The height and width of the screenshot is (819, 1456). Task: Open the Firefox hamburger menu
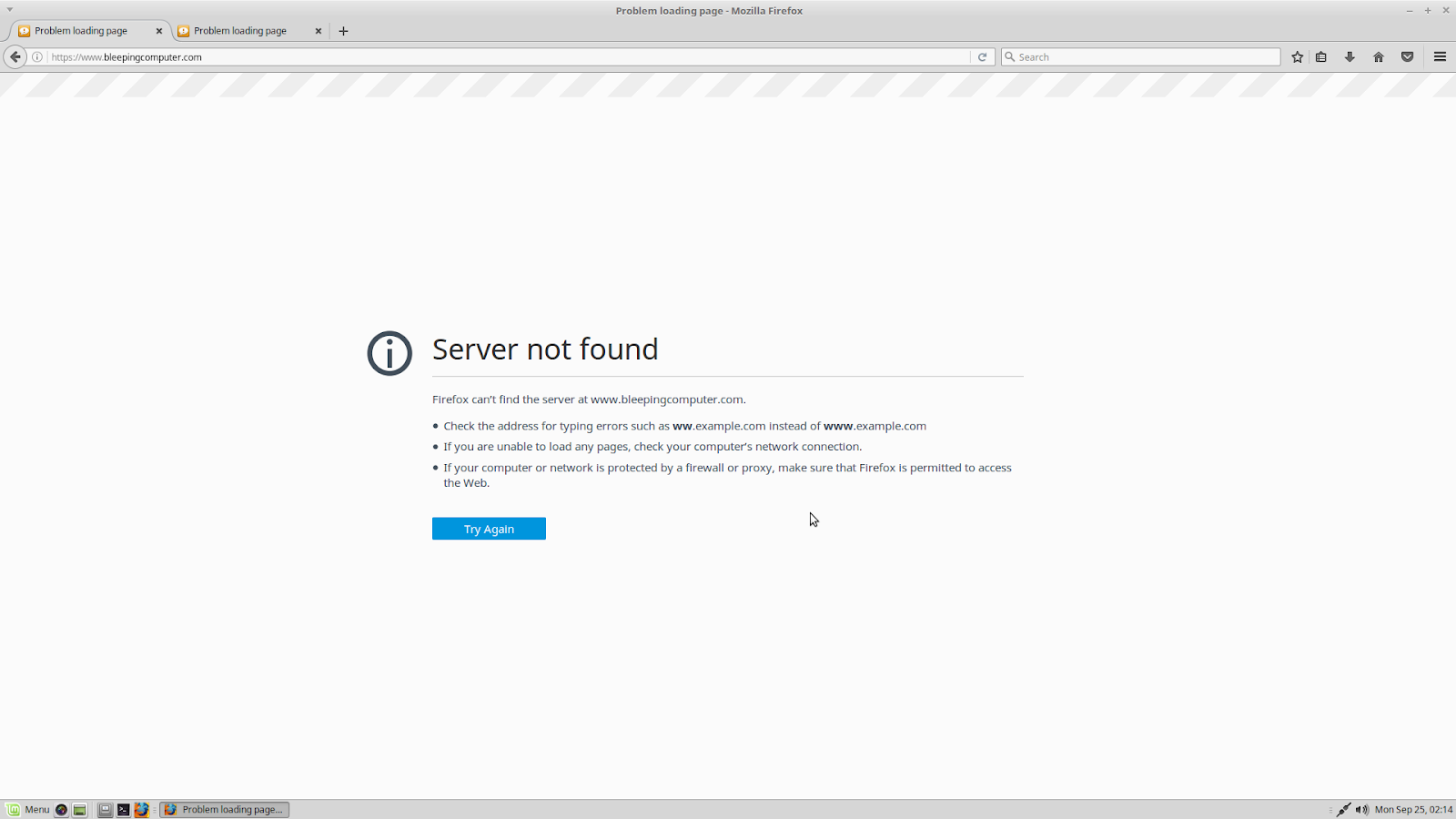click(x=1440, y=56)
